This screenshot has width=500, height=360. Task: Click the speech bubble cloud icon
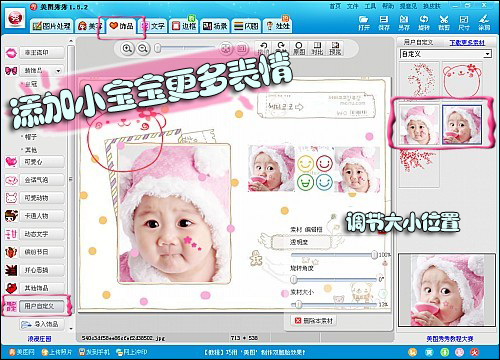[11, 180]
